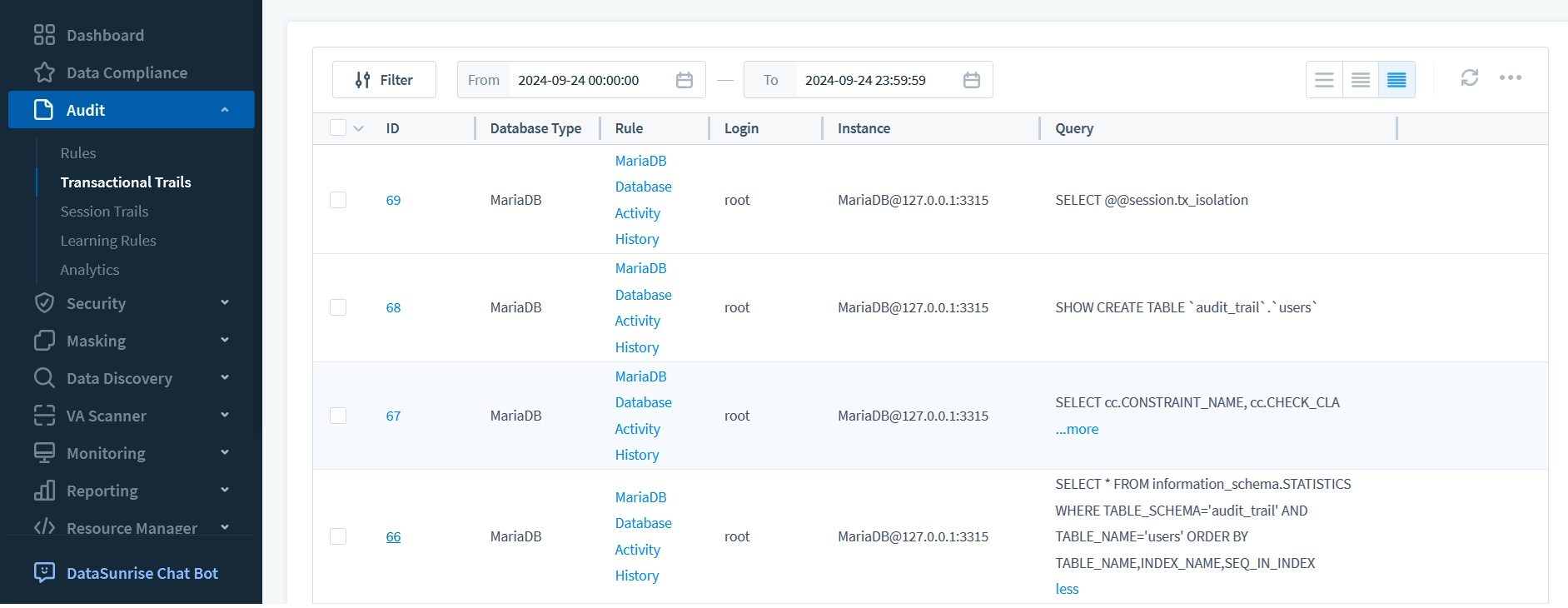Click the DataSunrise Chat Bot icon
Viewport: 1568px width, 608px height.
tap(44, 573)
